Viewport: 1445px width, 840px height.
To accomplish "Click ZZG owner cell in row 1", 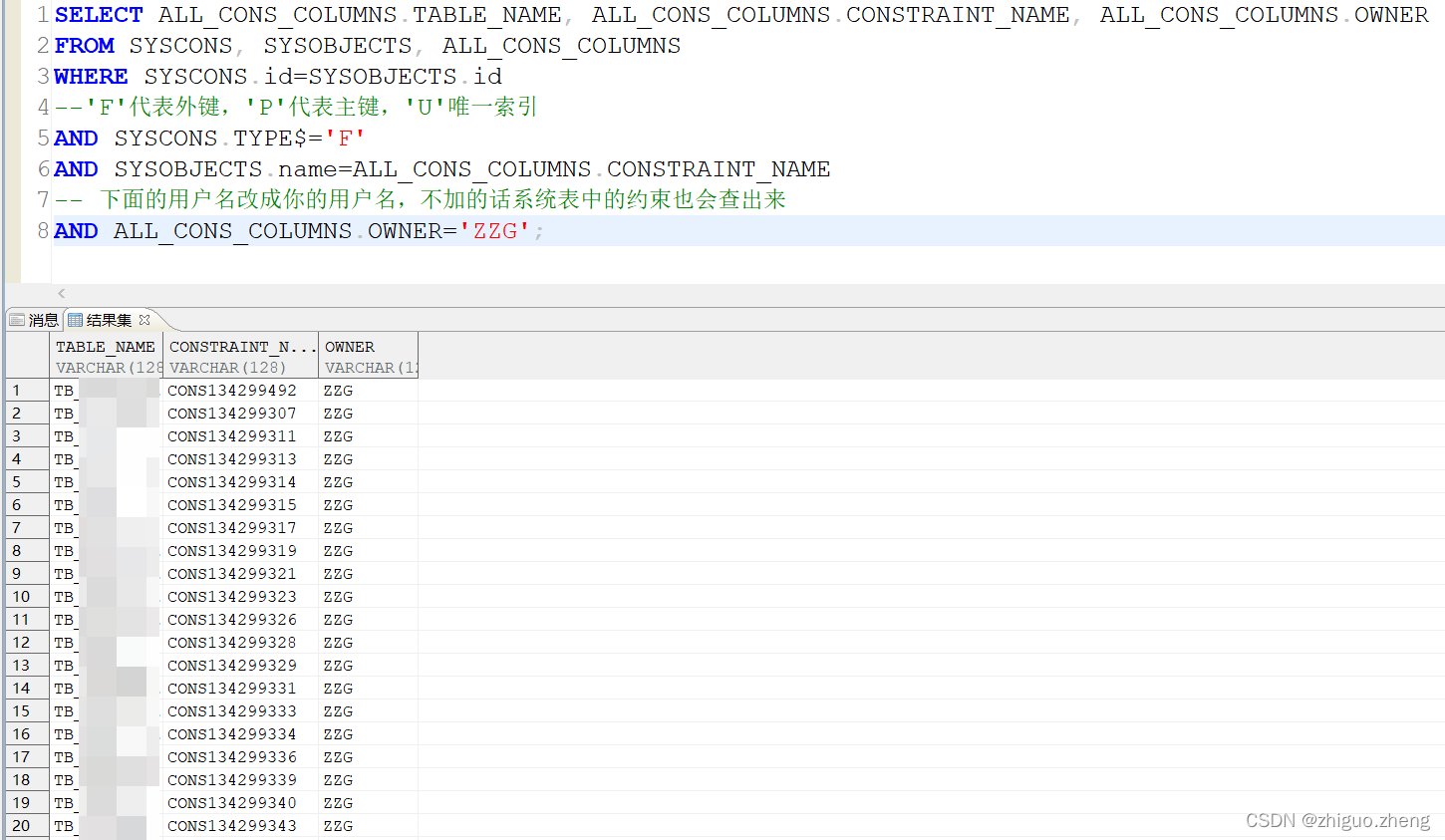I will pos(368,391).
